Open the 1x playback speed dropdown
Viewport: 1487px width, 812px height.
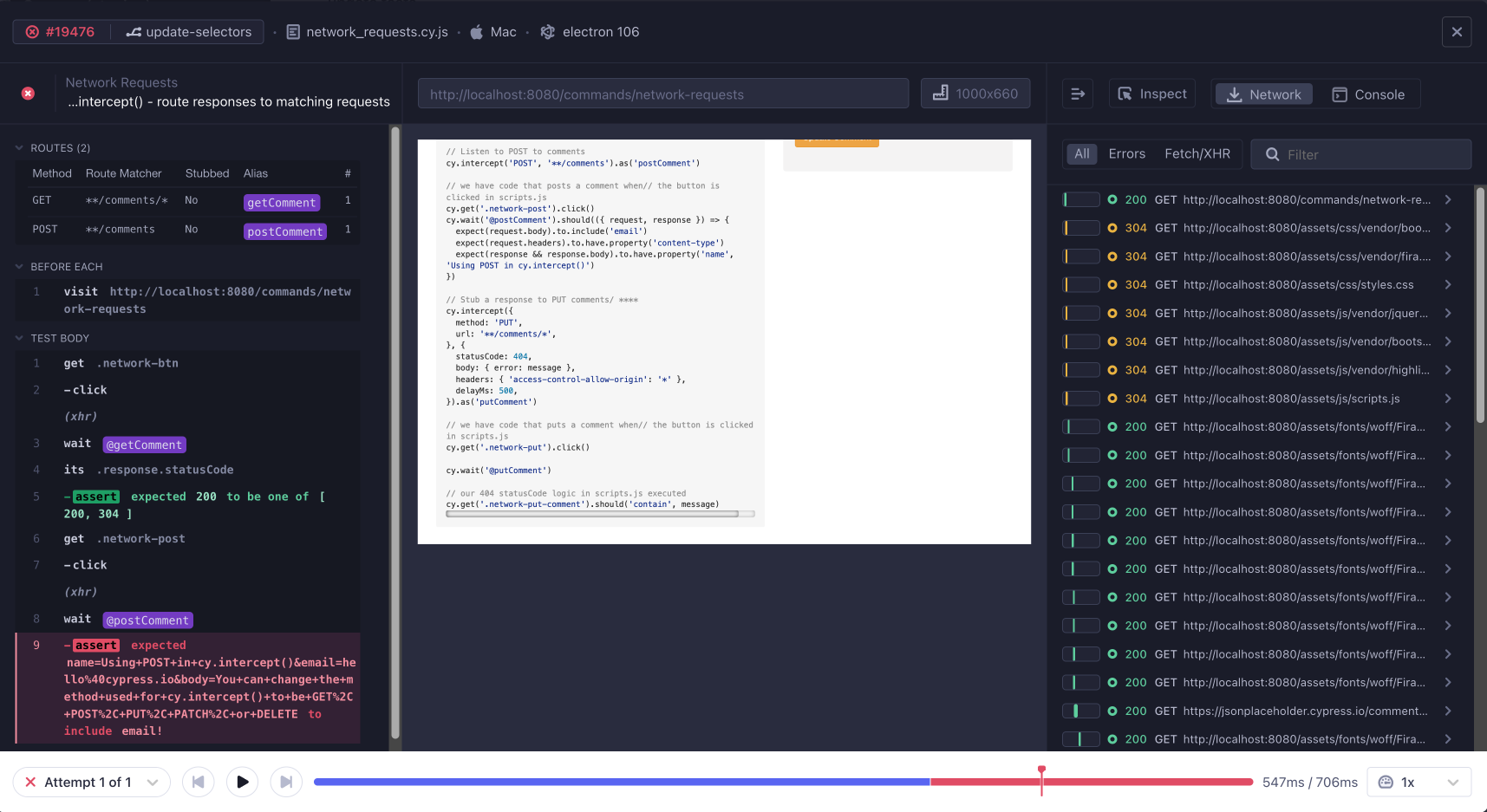click(1419, 782)
